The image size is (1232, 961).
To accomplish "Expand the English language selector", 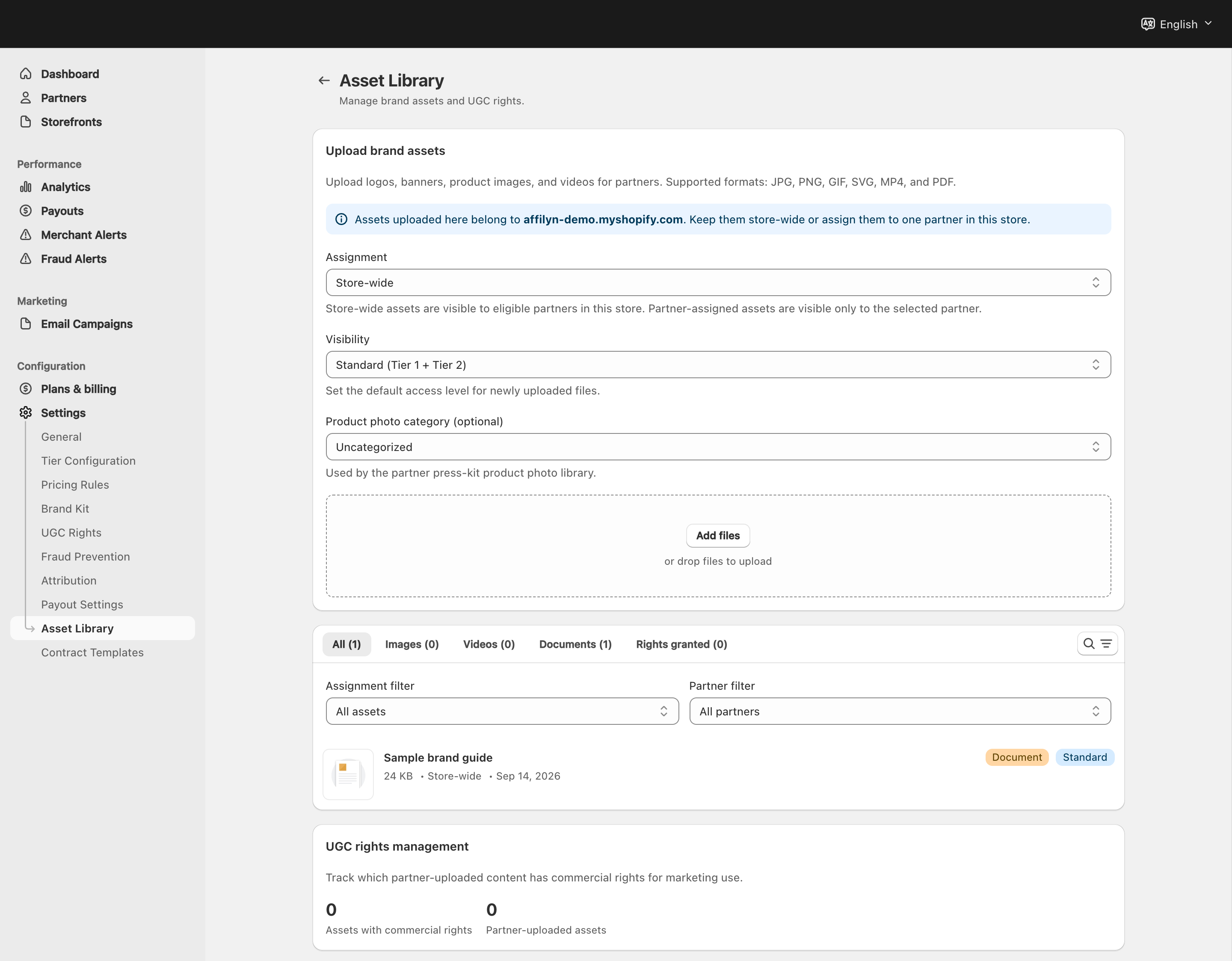I will (1177, 24).
